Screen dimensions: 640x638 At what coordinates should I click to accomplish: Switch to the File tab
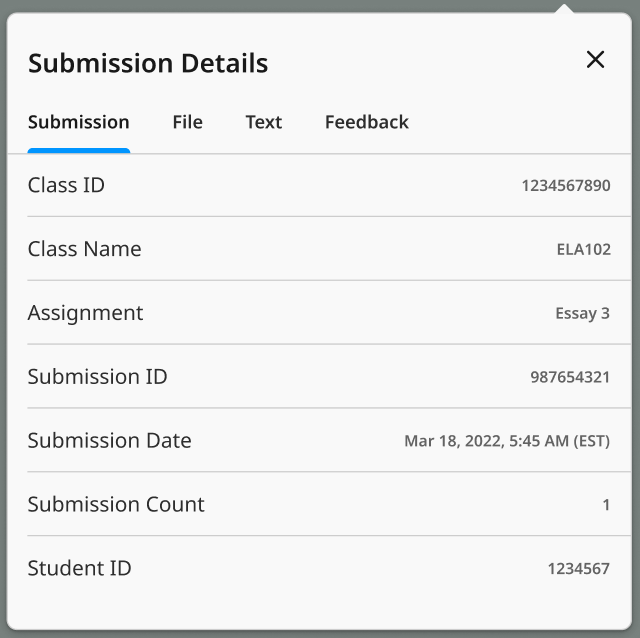tap(187, 122)
